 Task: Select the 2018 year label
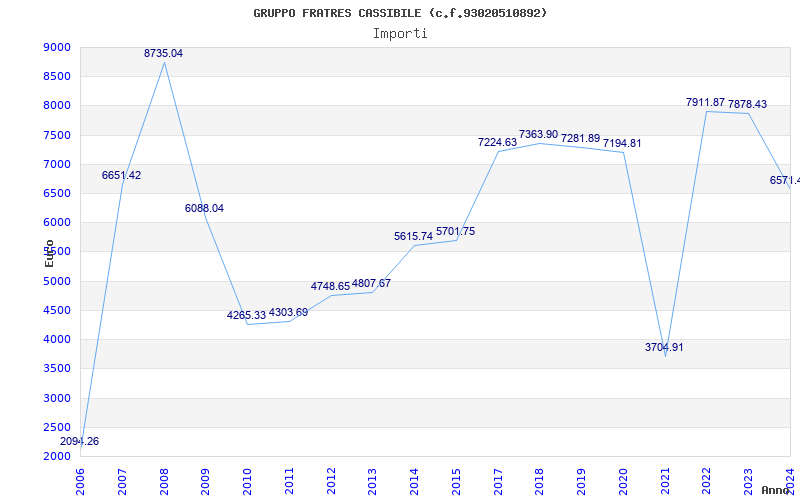click(x=539, y=481)
